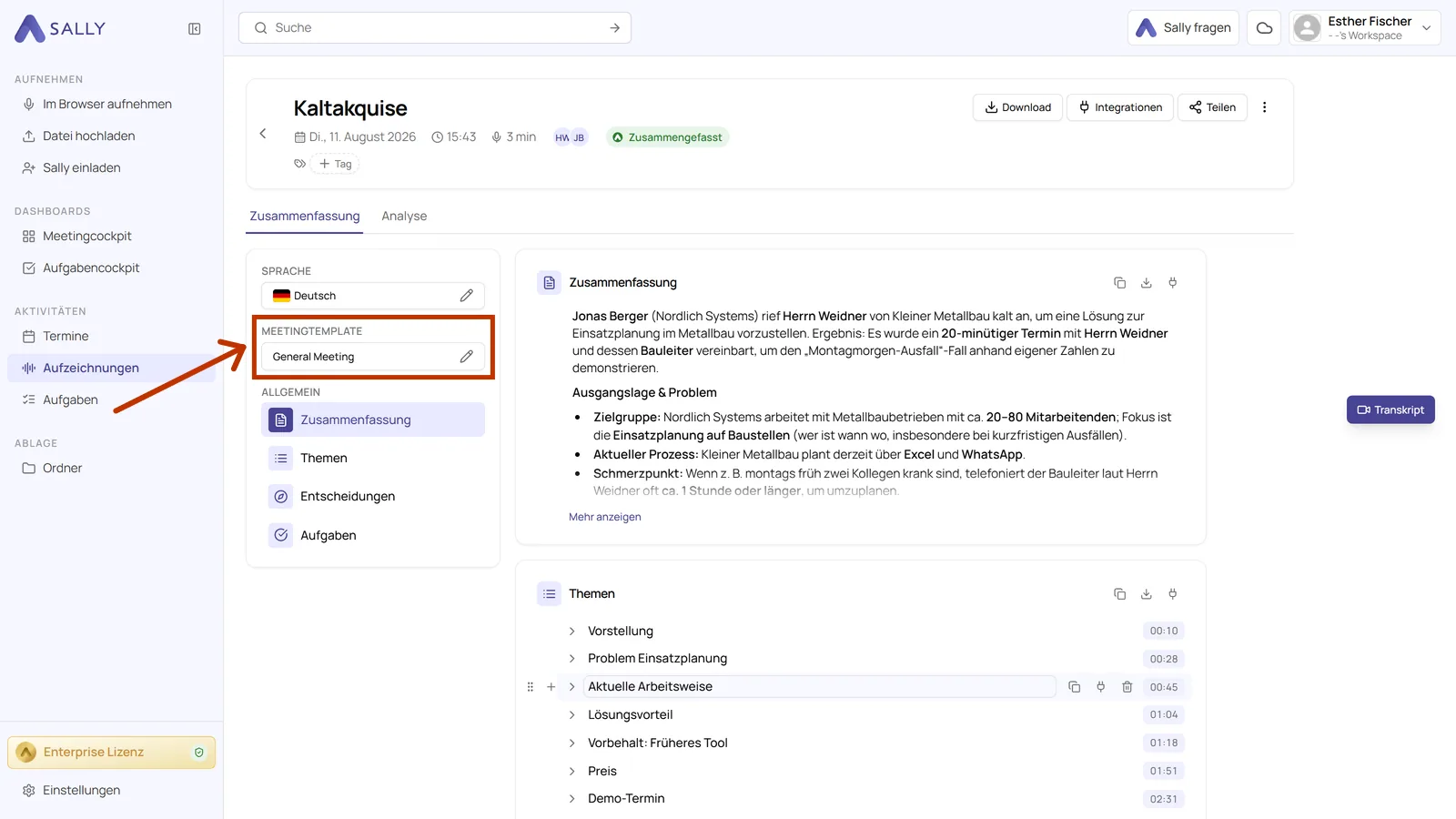Open the three-dot menu beside Teilen
Image resolution: width=1456 pixels, height=819 pixels.
[1264, 107]
